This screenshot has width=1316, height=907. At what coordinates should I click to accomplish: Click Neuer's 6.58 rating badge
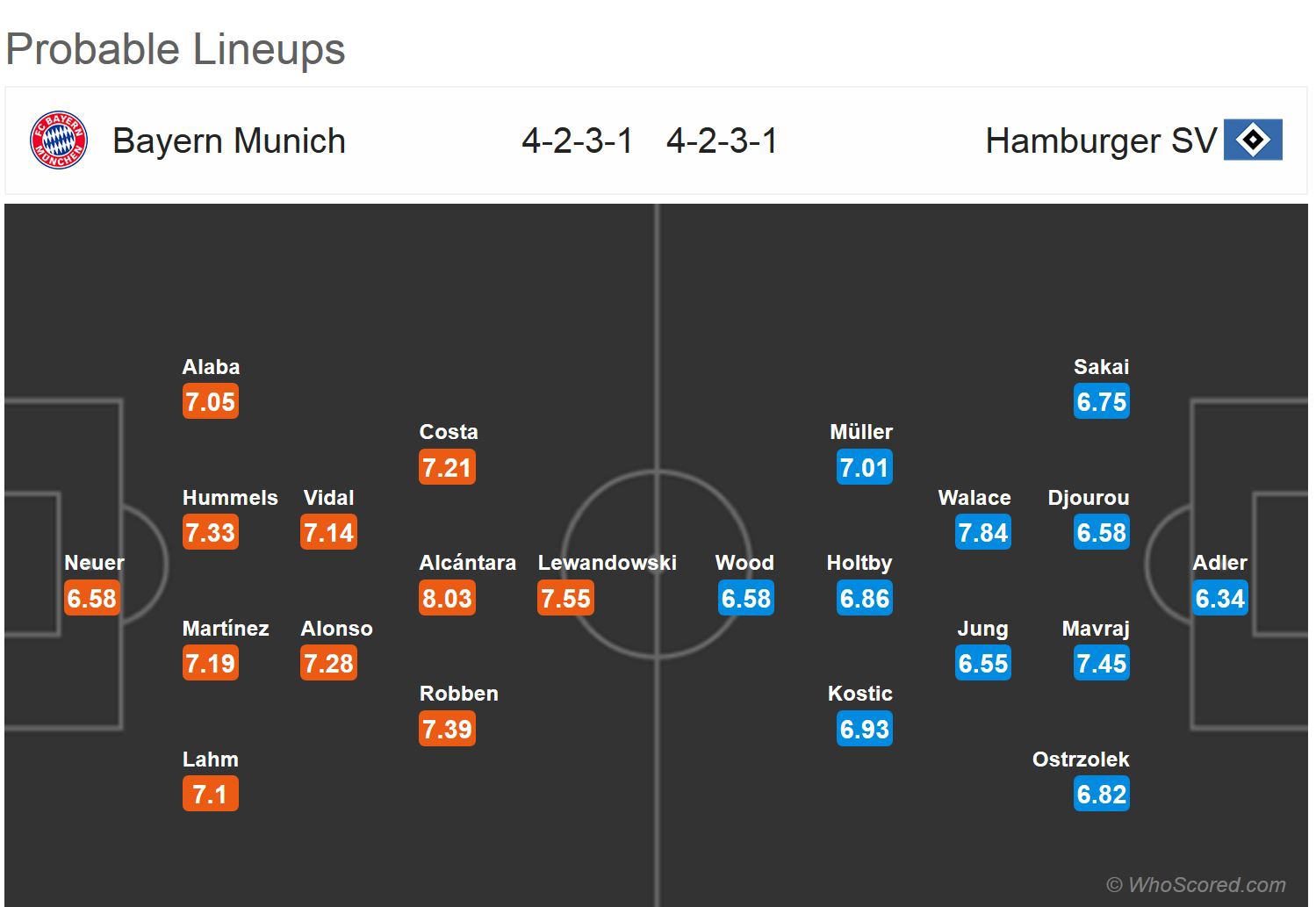click(91, 599)
